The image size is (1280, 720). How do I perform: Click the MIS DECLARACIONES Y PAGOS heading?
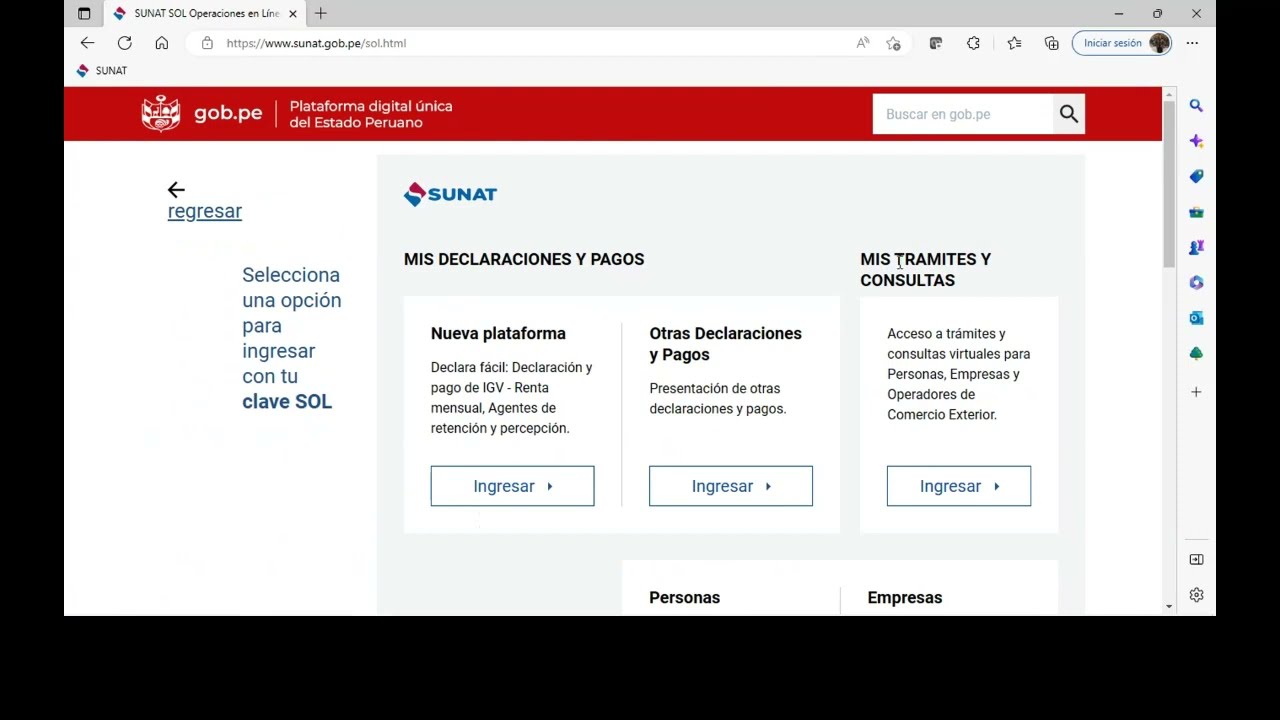(x=524, y=259)
